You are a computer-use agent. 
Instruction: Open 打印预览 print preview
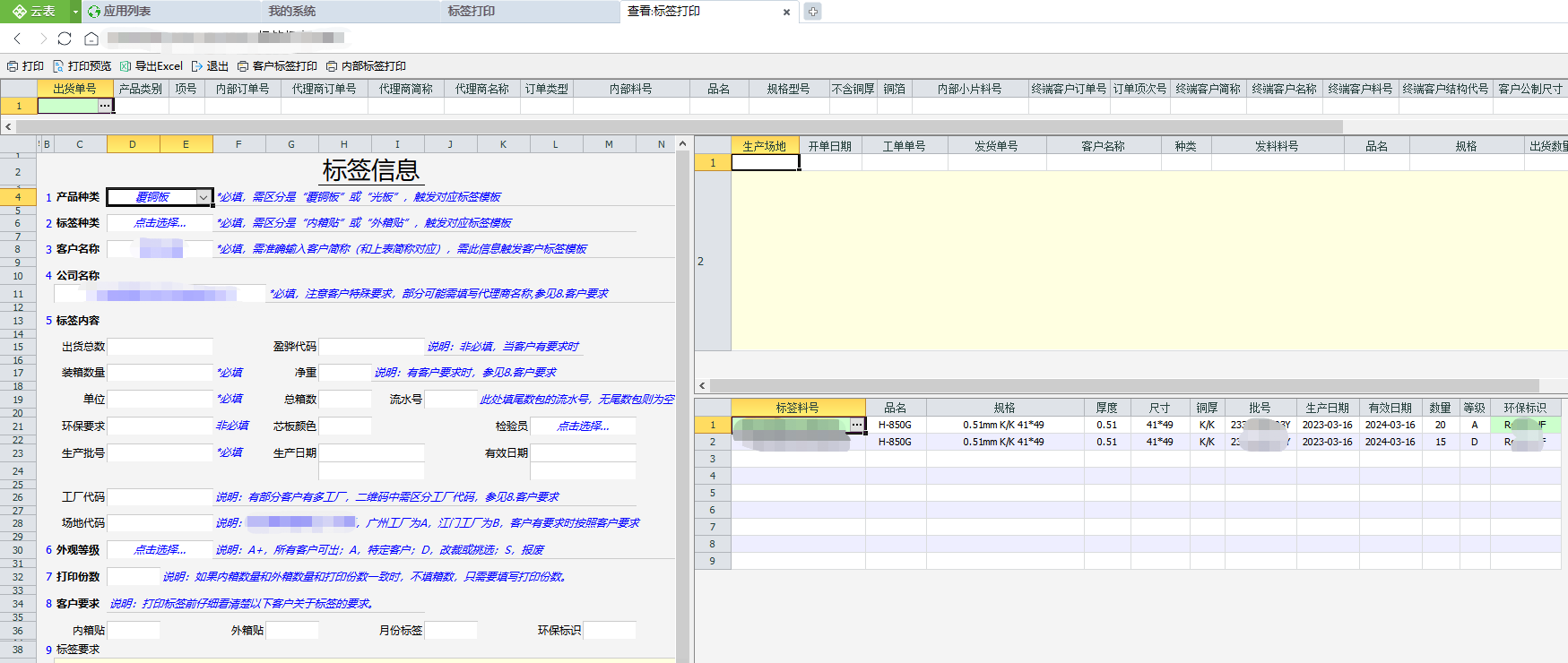click(x=82, y=66)
